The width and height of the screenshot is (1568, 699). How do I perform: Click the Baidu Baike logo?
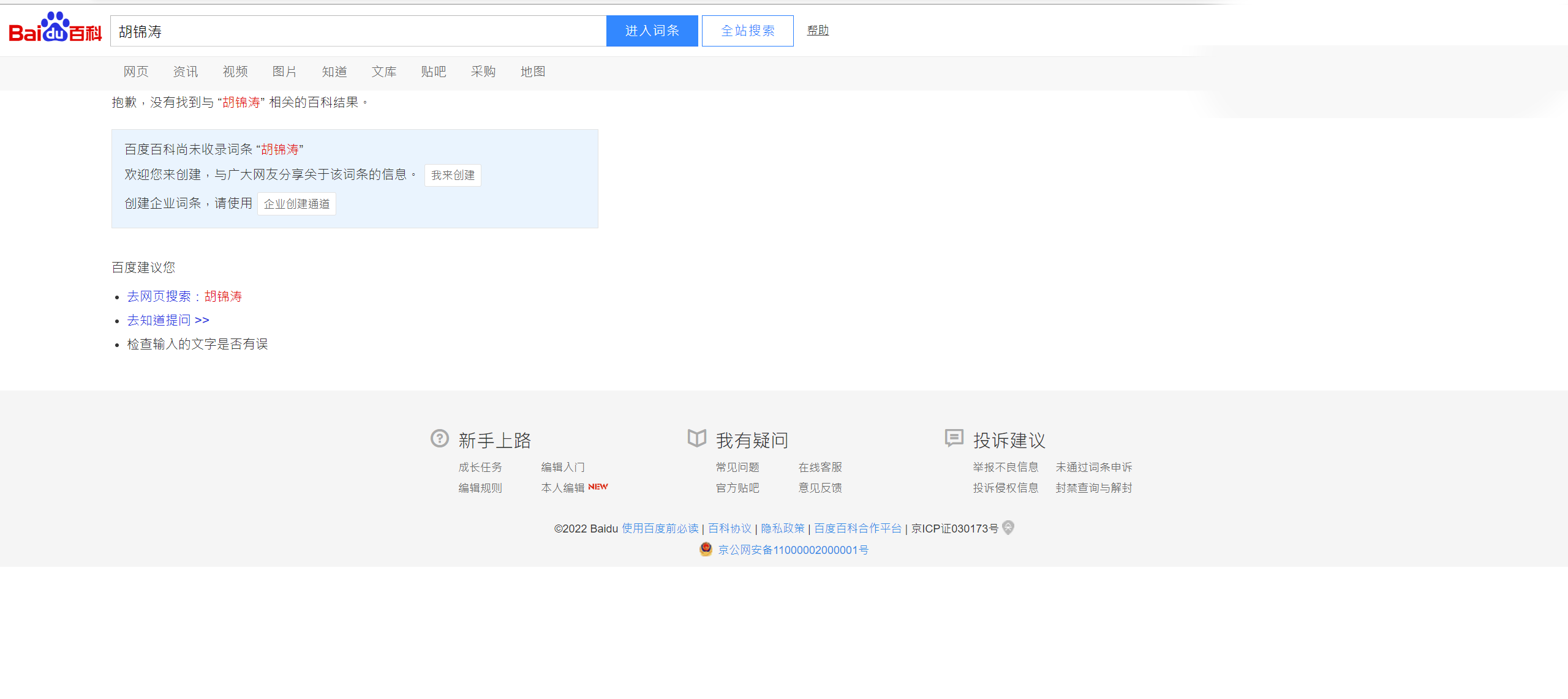point(55,28)
